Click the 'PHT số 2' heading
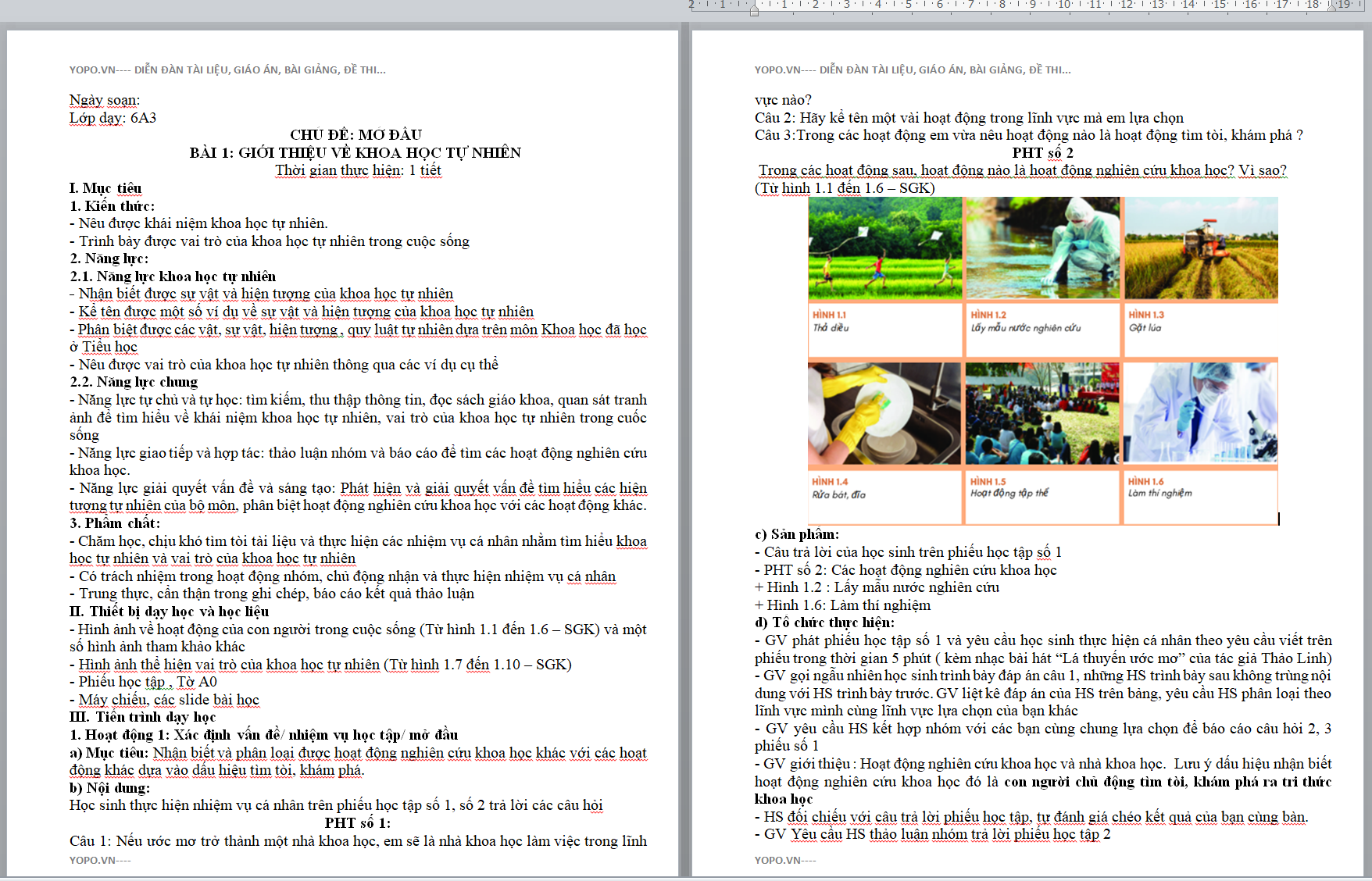This screenshot has width=1372, height=881. [1043, 153]
